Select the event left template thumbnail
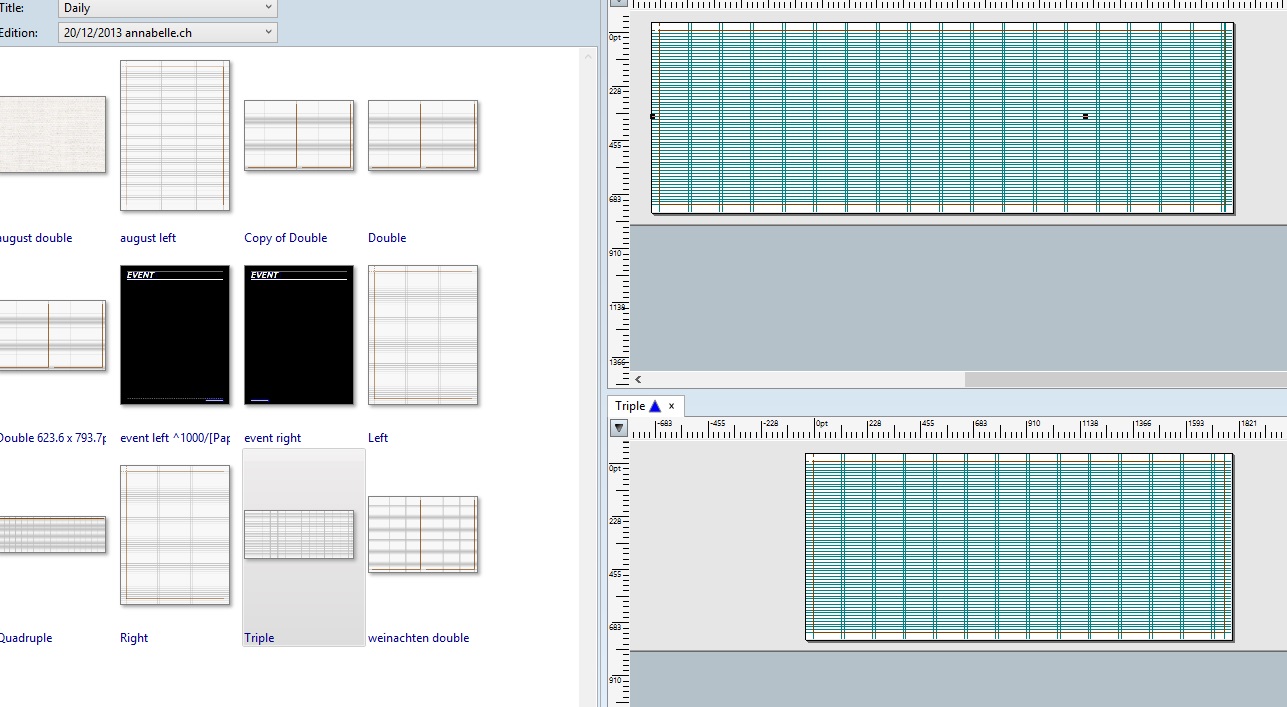The width and height of the screenshot is (1287, 707). [x=175, y=335]
